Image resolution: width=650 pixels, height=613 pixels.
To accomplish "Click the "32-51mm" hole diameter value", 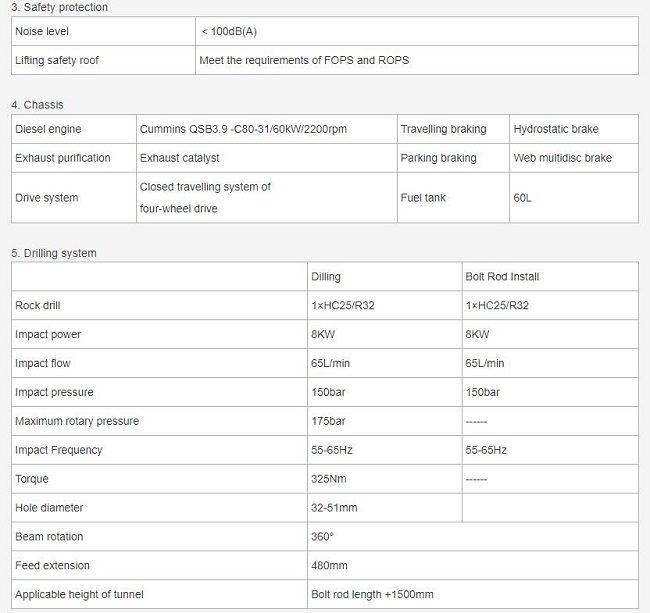I will coord(334,508).
